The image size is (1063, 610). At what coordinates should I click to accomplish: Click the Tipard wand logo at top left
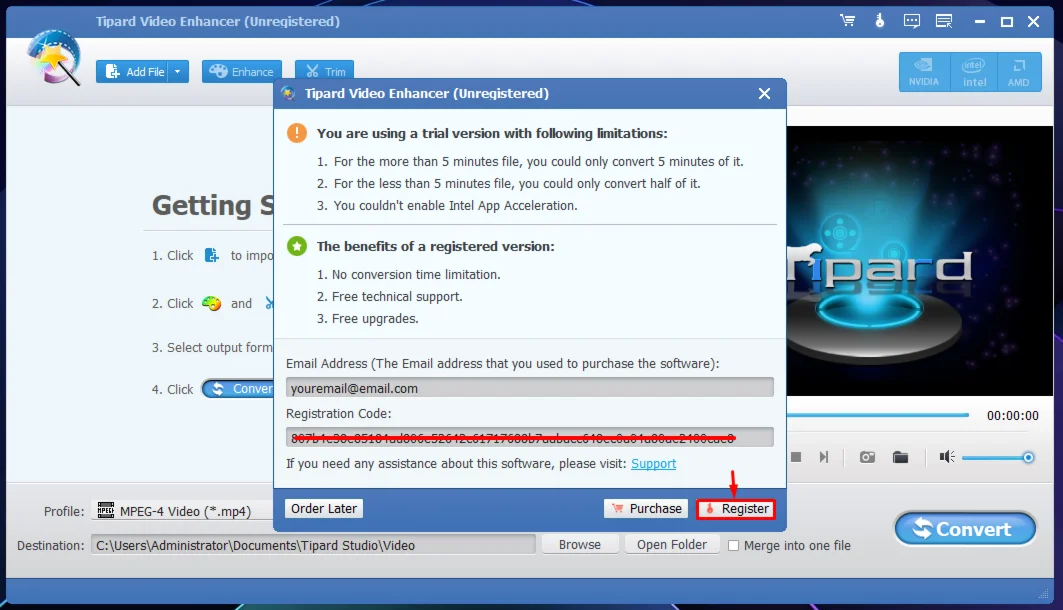[x=54, y=58]
